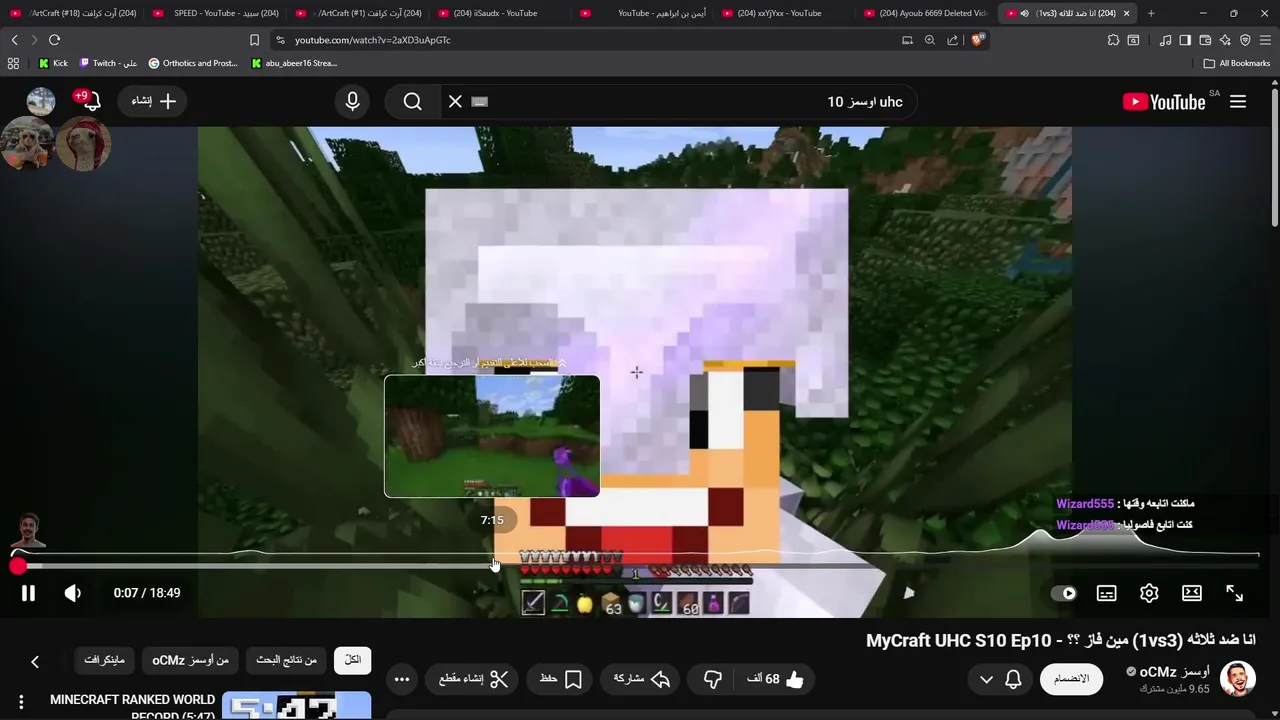The image size is (1280, 720).
Task: Switch to SPEED - YouTube tab
Action: point(216,13)
